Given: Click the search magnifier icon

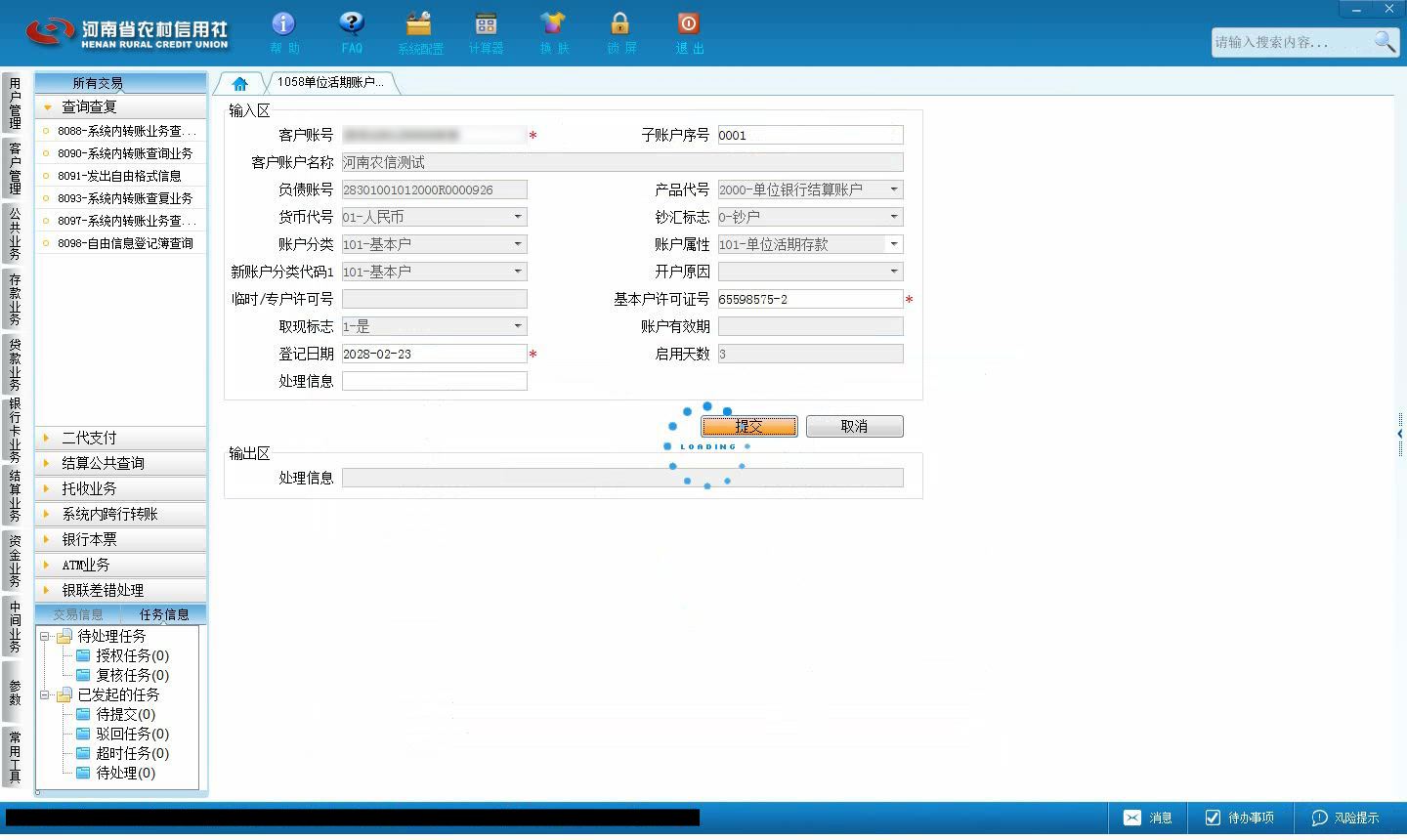Looking at the screenshot, I should (1385, 42).
